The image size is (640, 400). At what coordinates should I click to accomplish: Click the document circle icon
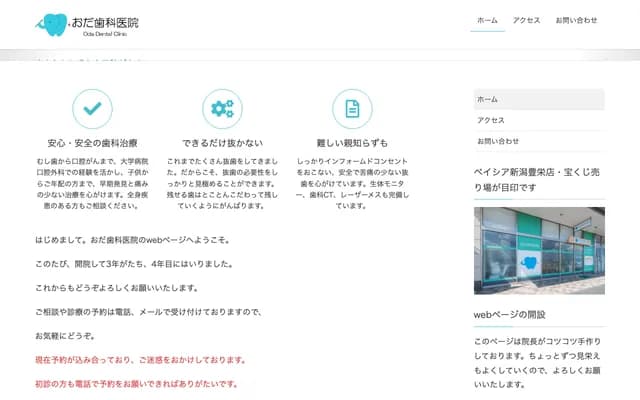[352, 109]
